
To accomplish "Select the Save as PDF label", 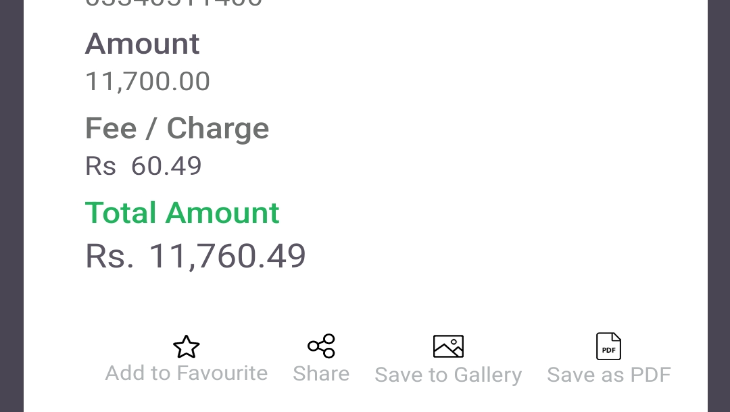I will point(609,375).
